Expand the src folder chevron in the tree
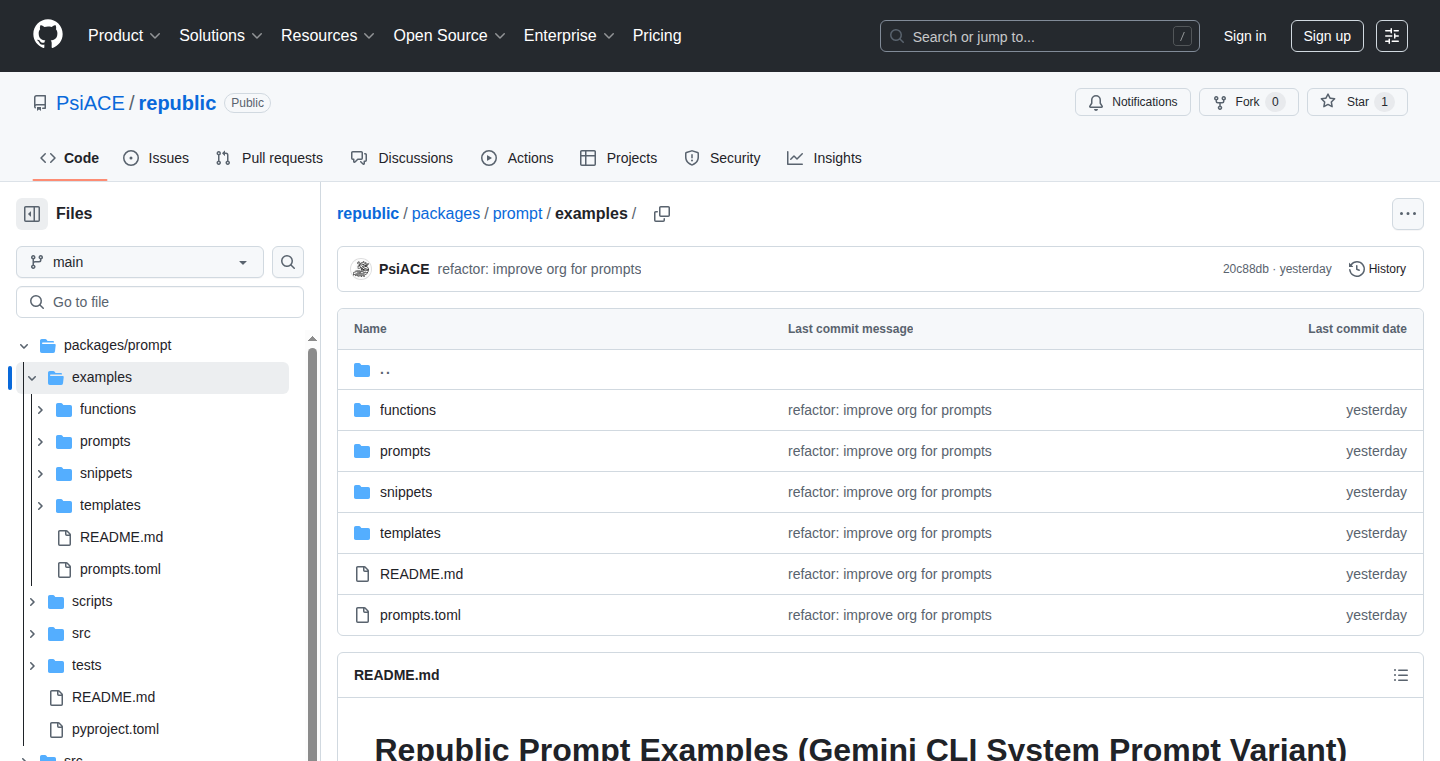 [32, 633]
